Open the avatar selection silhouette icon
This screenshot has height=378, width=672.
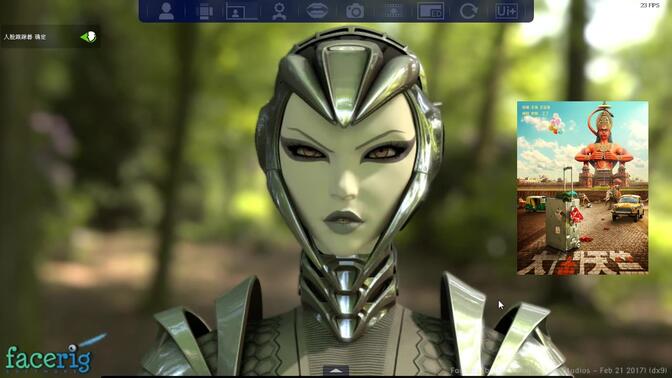pyautogui.click(x=166, y=11)
